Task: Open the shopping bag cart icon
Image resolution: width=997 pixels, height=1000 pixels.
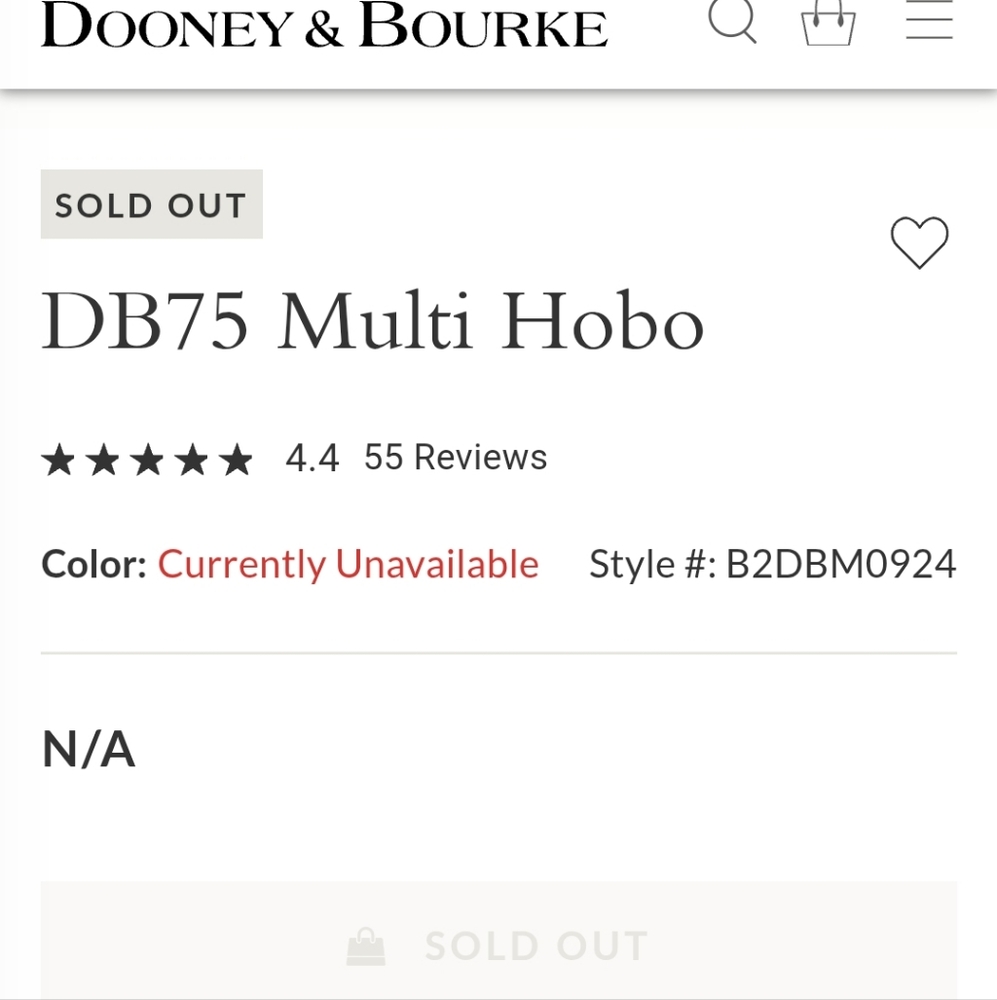Action: click(827, 24)
